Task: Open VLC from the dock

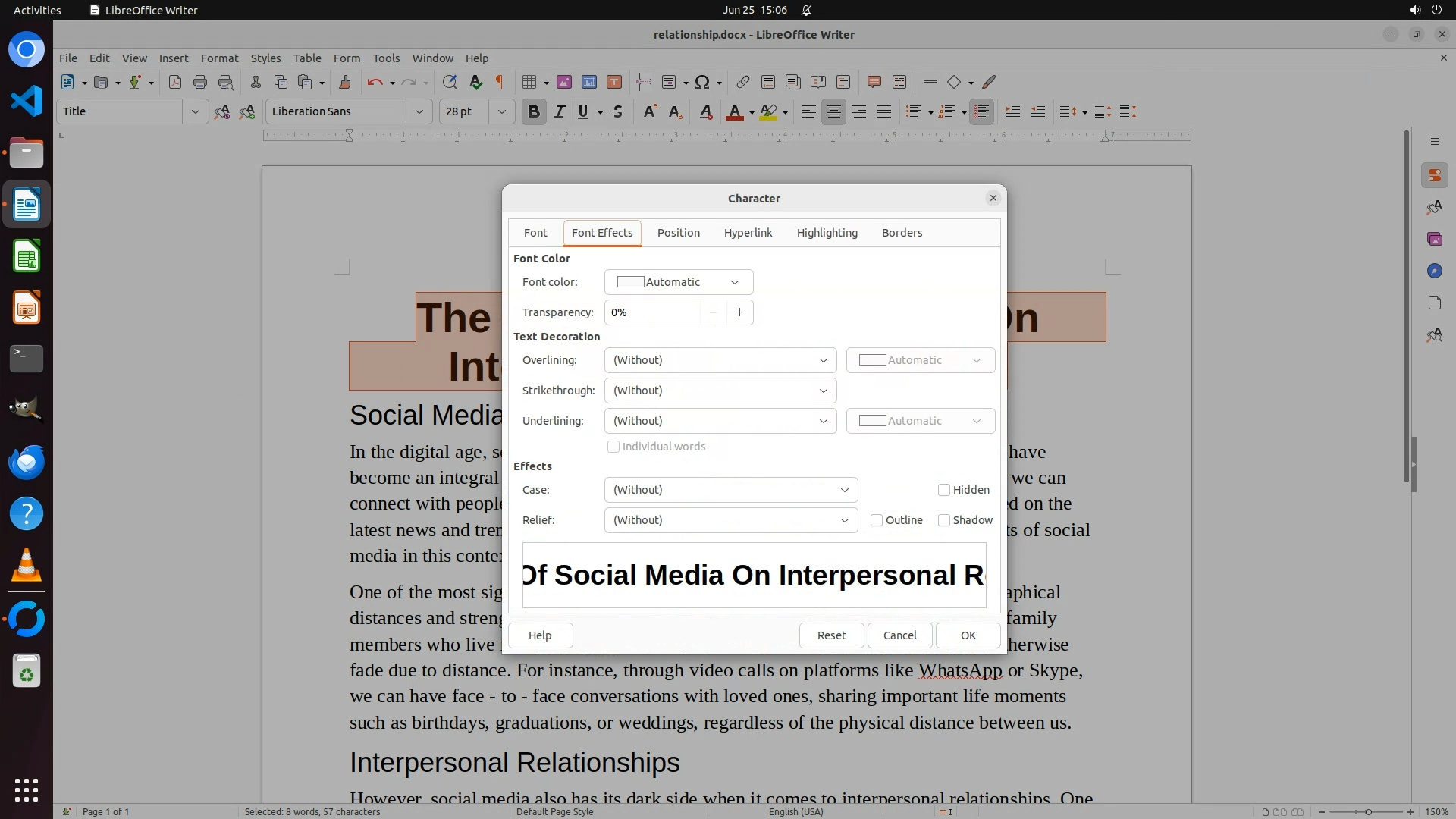Action: point(27,566)
